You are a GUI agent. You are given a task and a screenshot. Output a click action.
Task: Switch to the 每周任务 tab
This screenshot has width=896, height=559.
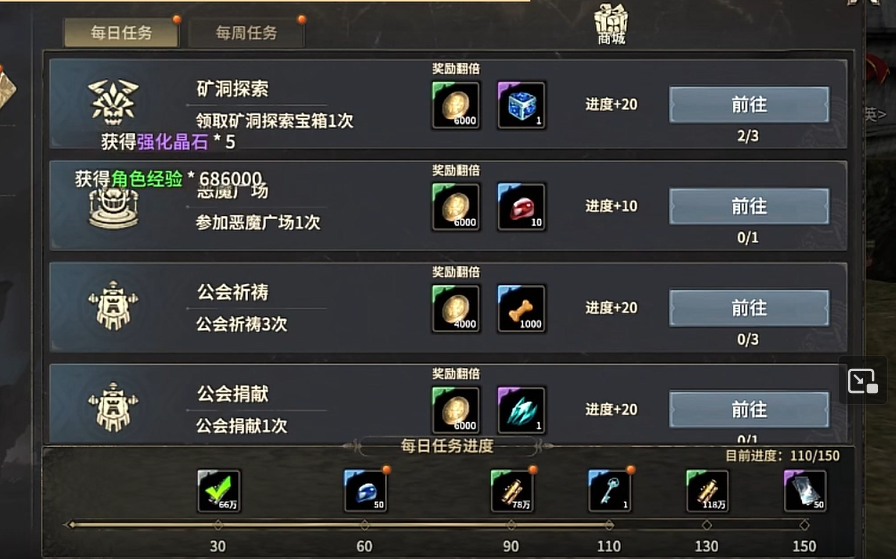pos(246,33)
